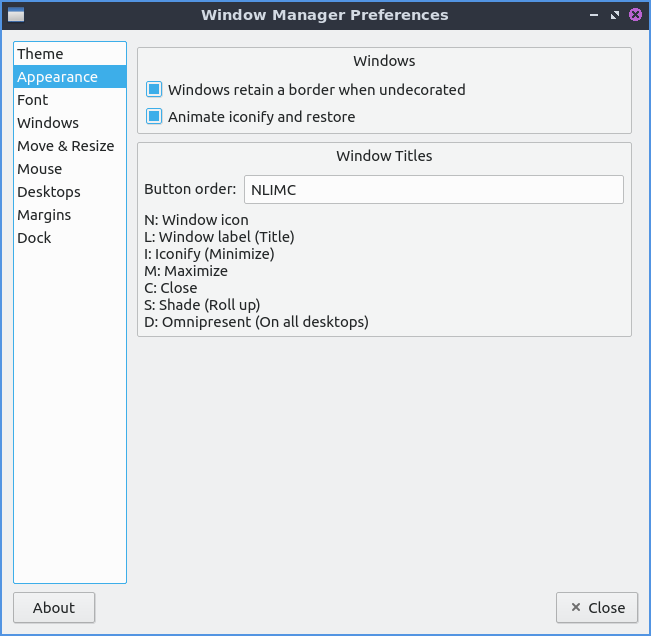Open the Font settings page

point(33,100)
